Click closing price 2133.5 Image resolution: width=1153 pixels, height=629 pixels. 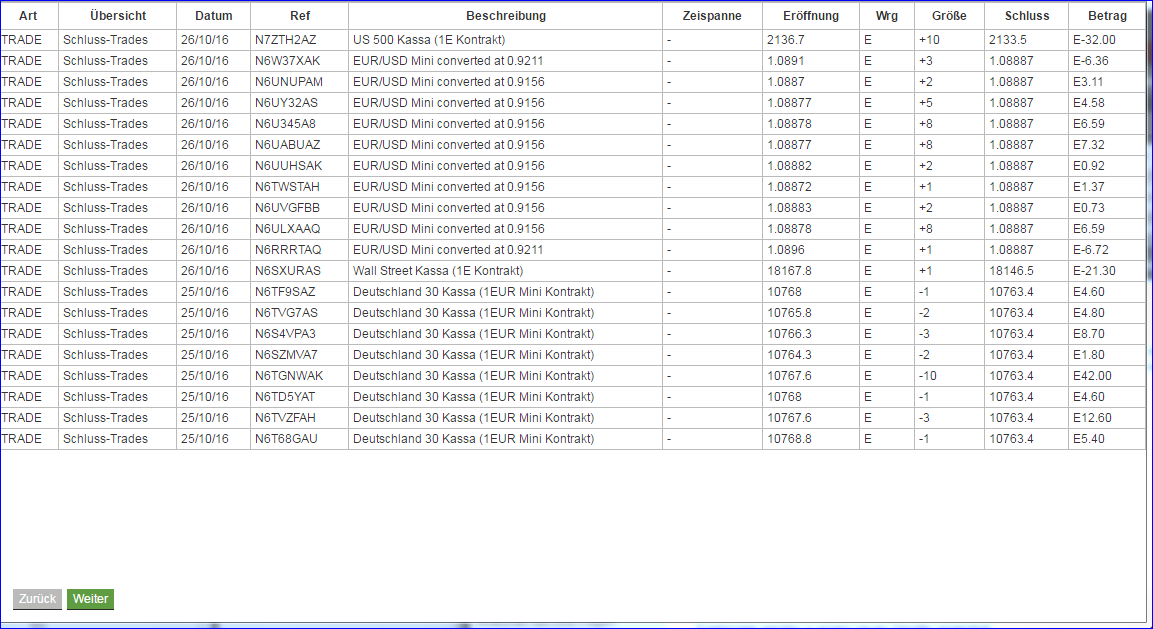(1008, 40)
